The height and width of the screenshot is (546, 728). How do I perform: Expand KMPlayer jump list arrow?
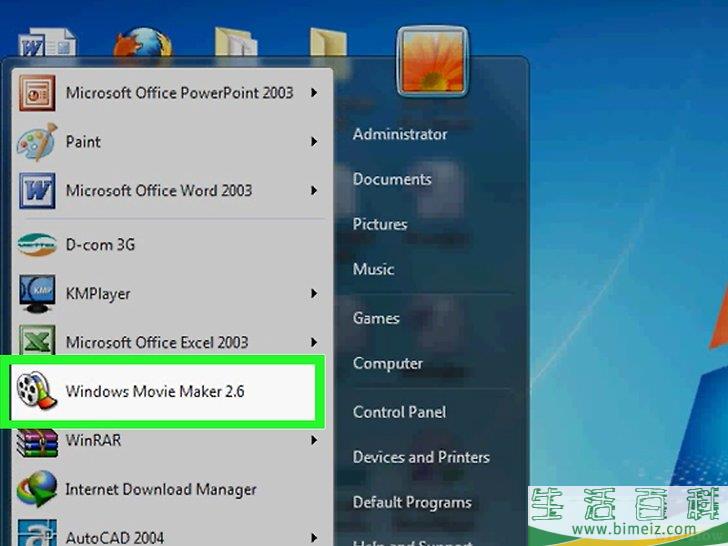tap(314, 293)
